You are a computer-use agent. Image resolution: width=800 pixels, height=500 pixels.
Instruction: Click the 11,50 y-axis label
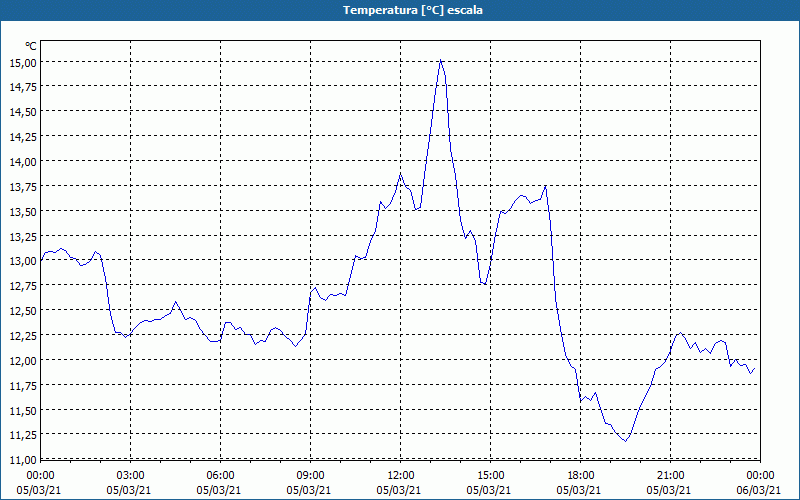[22, 411]
